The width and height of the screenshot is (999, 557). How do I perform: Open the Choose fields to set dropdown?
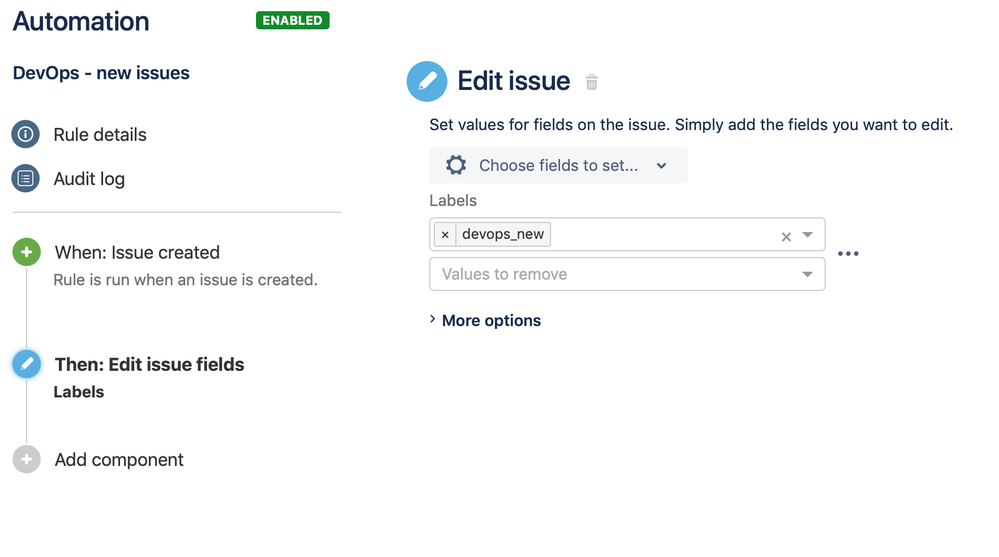(558, 165)
